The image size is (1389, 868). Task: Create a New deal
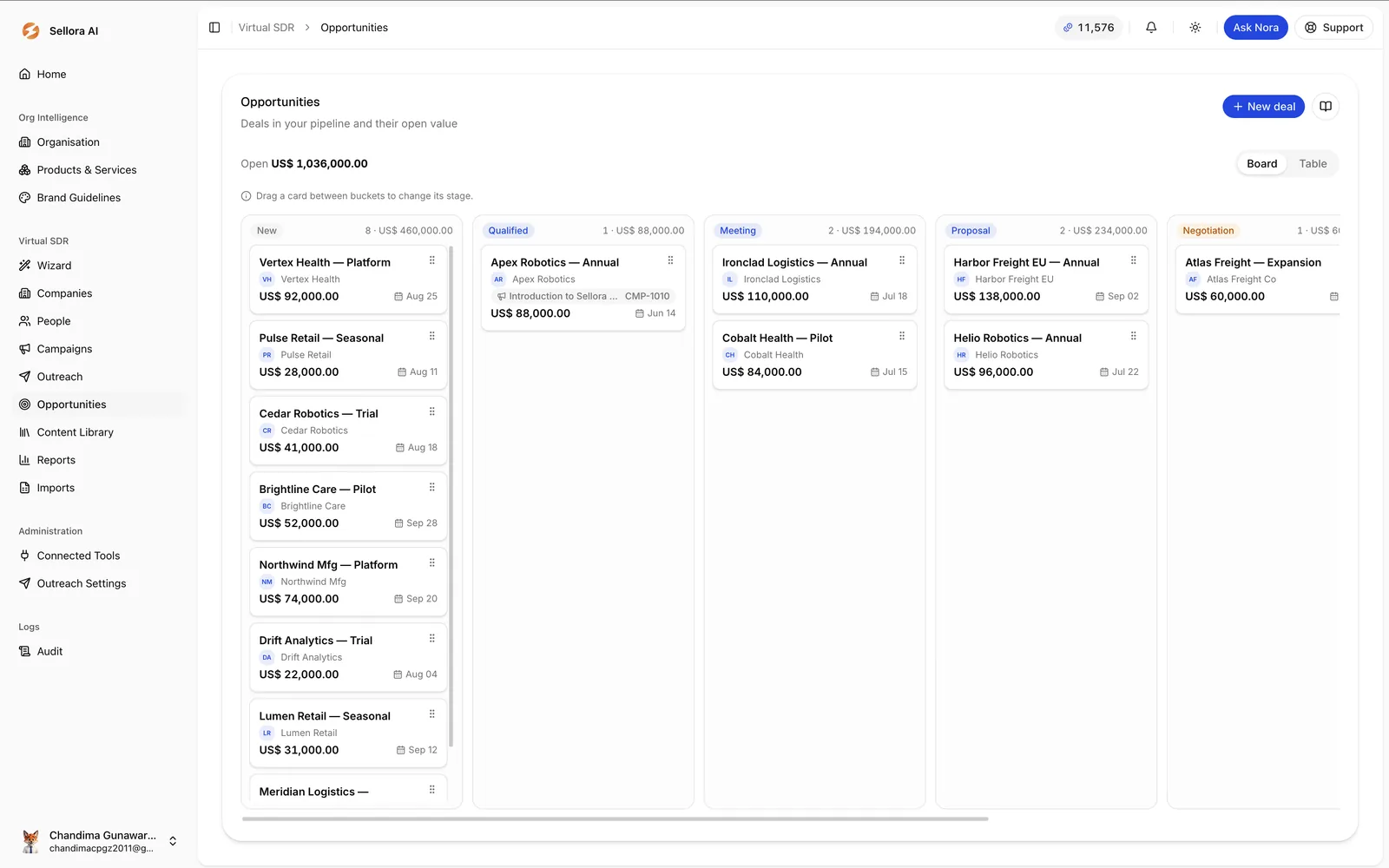(1263, 107)
